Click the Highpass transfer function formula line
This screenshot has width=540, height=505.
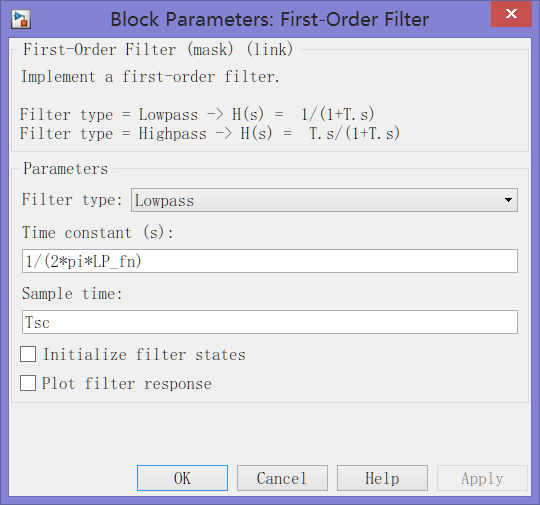tap(210, 133)
